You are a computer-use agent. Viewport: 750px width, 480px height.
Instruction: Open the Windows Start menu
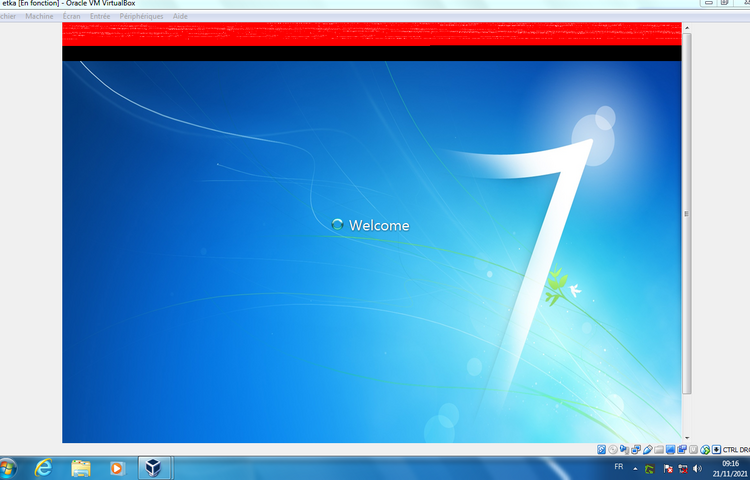(x=8, y=467)
